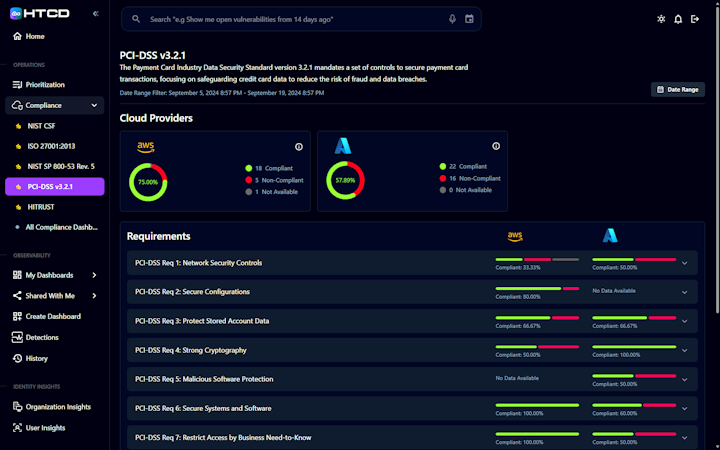
Task: Click AWS compliance bar for Req 1
Action: [x=537, y=259]
